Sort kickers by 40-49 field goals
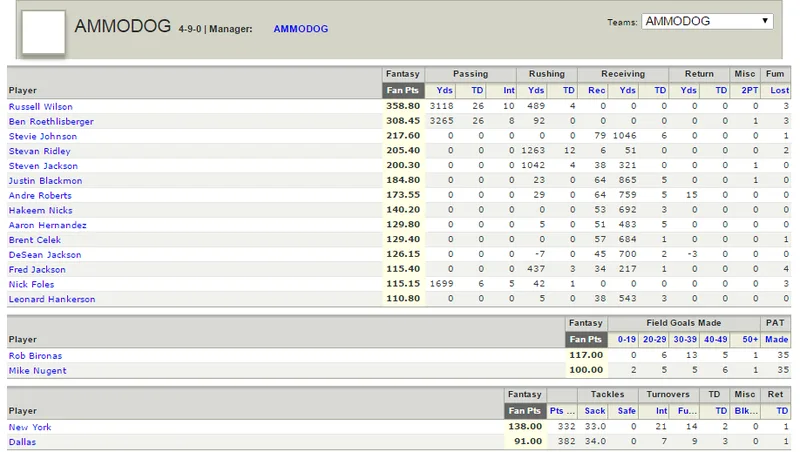 [715, 339]
